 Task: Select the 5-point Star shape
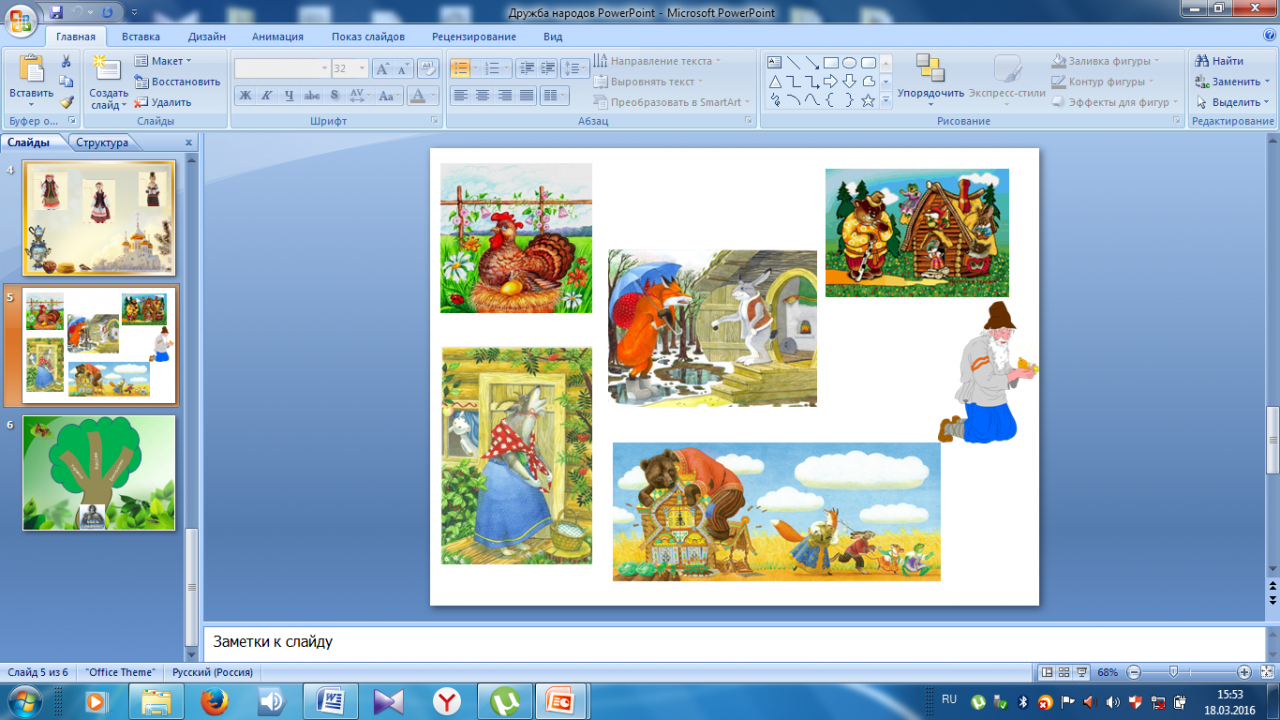868,100
